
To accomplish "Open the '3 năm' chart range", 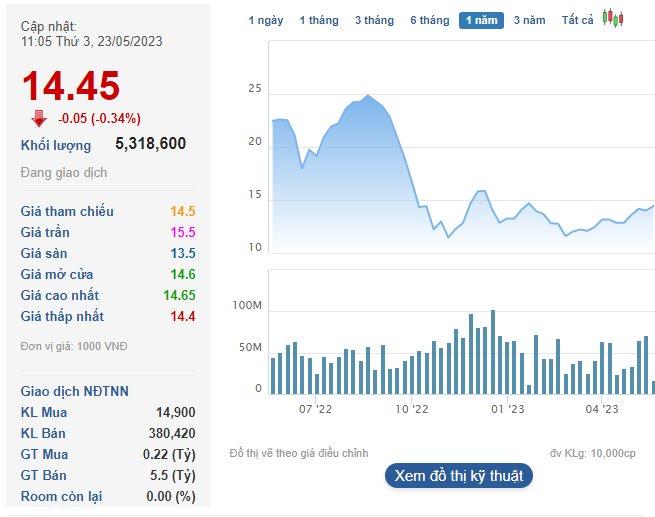I will click(x=529, y=20).
